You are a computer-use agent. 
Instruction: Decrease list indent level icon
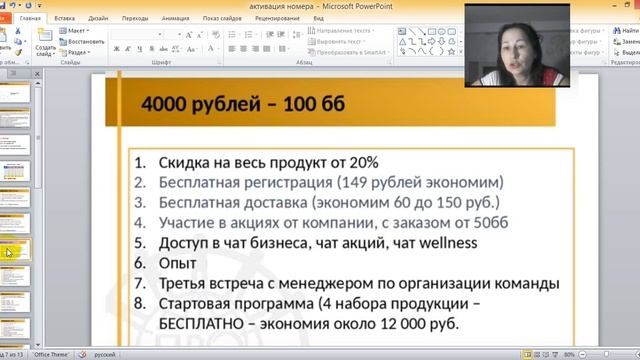pos(270,35)
